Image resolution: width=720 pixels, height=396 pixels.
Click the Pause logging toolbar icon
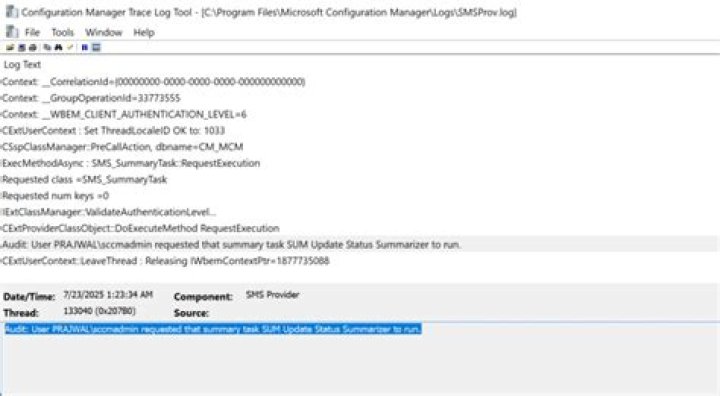(84, 47)
